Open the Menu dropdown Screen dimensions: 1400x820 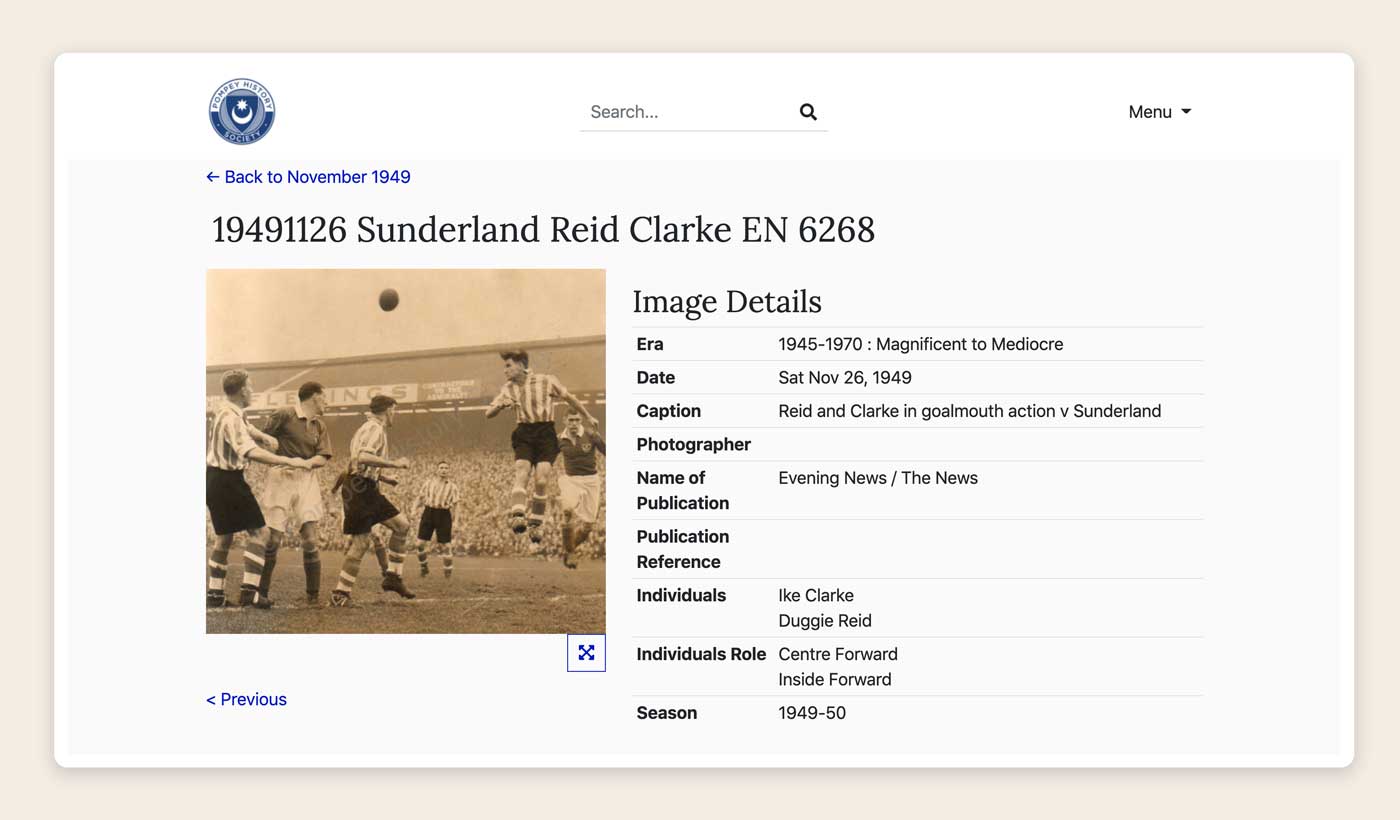(1159, 112)
